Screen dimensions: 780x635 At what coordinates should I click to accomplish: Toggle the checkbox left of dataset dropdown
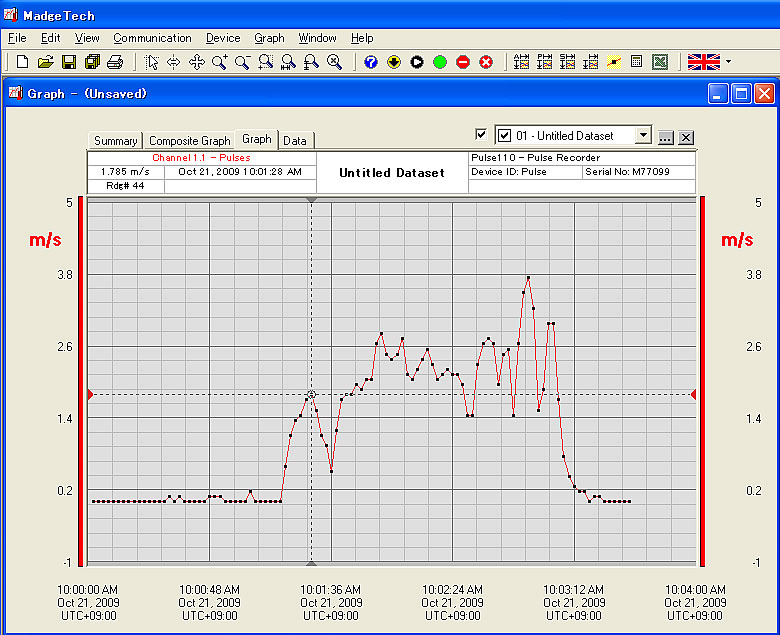[x=481, y=135]
